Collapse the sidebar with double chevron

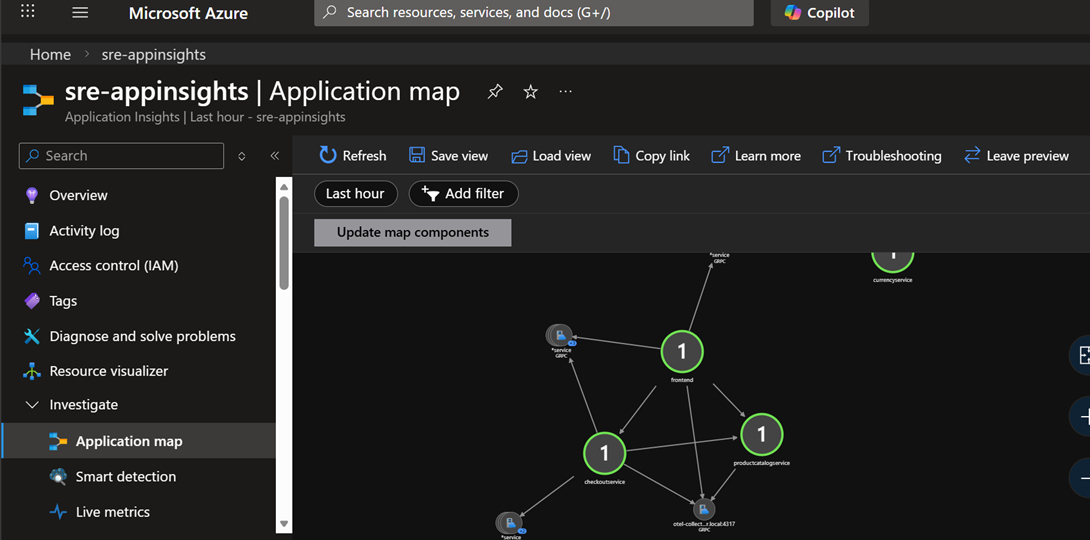click(x=275, y=156)
